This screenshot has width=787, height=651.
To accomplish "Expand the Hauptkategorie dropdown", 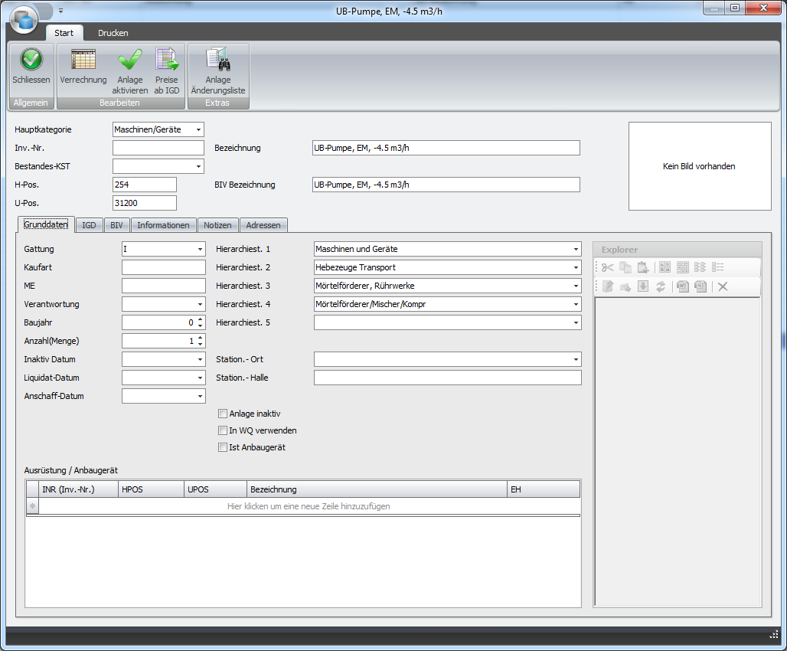I will point(199,130).
